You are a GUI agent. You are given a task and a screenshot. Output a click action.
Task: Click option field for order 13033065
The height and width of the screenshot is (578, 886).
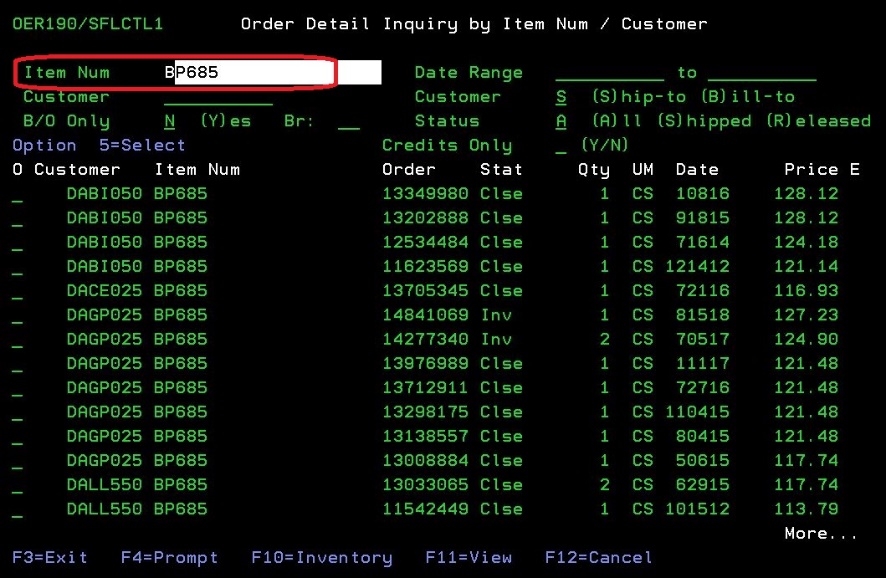(x=17, y=486)
